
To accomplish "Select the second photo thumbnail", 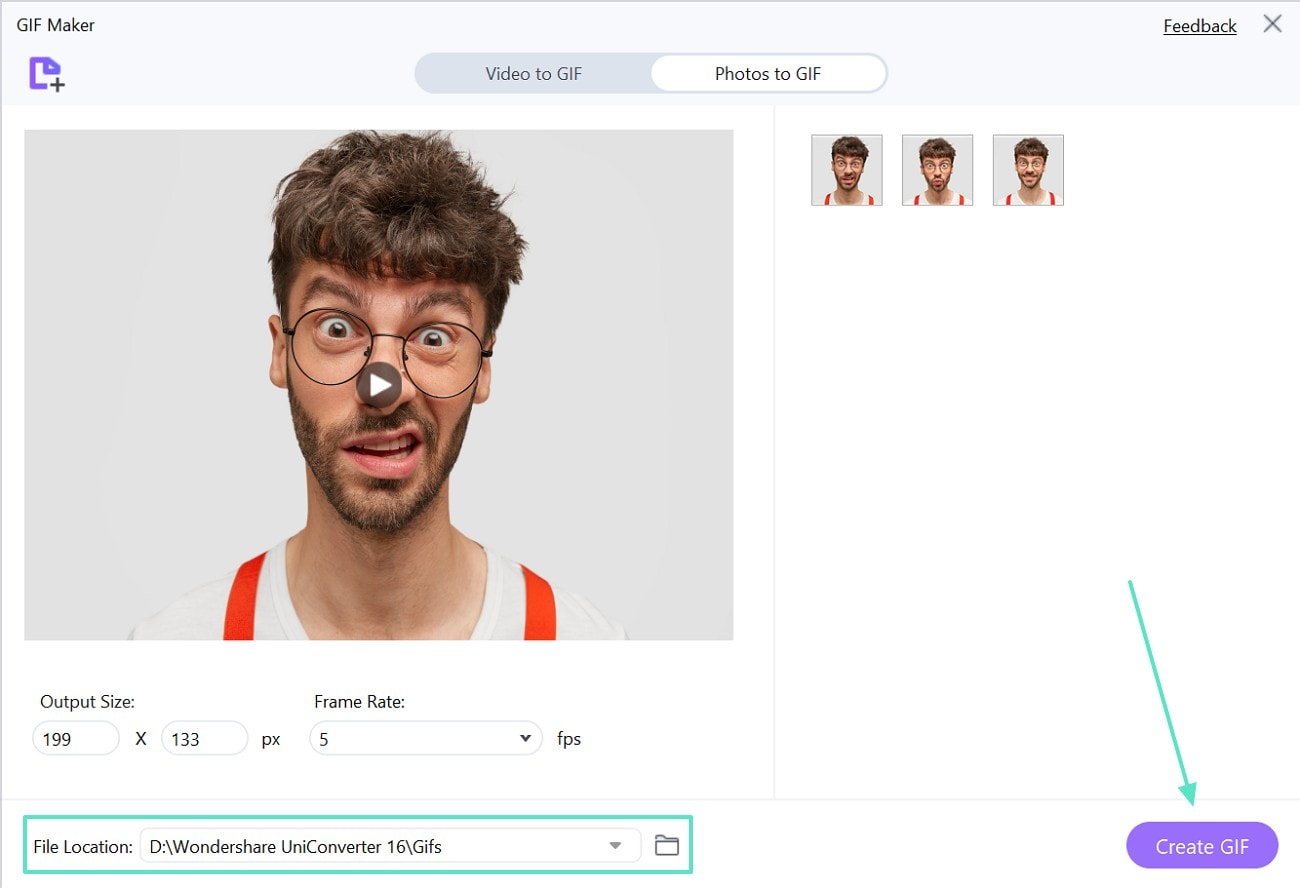I will [x=937, y=170].
